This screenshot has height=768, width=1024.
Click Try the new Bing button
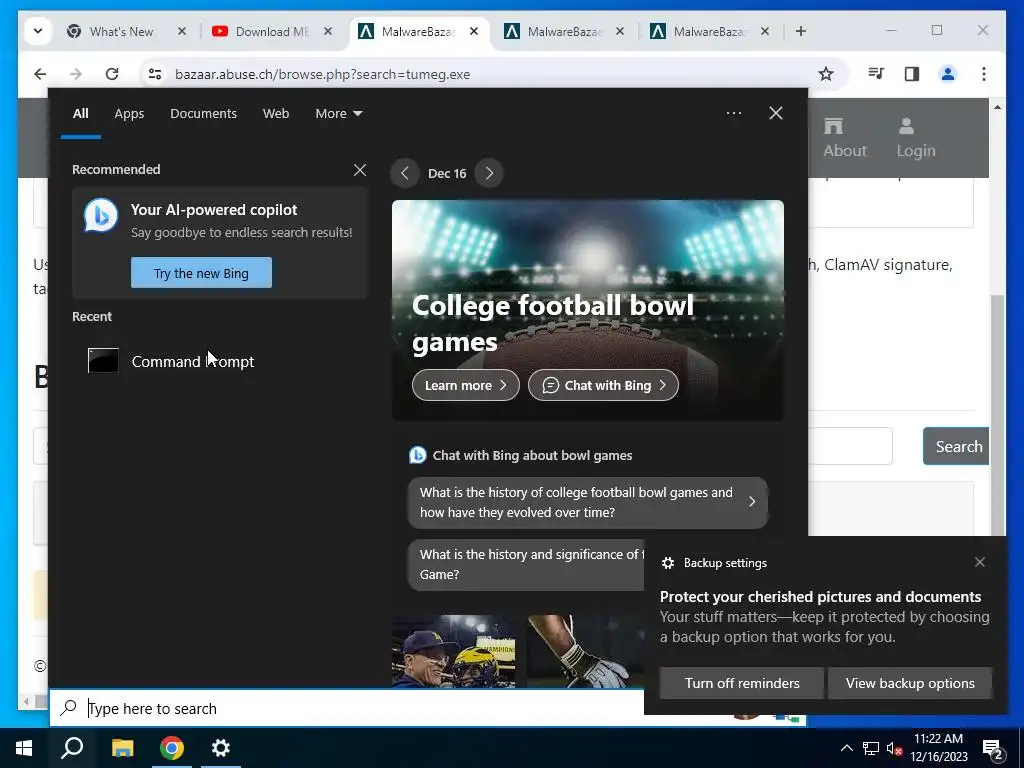(201, 273)
